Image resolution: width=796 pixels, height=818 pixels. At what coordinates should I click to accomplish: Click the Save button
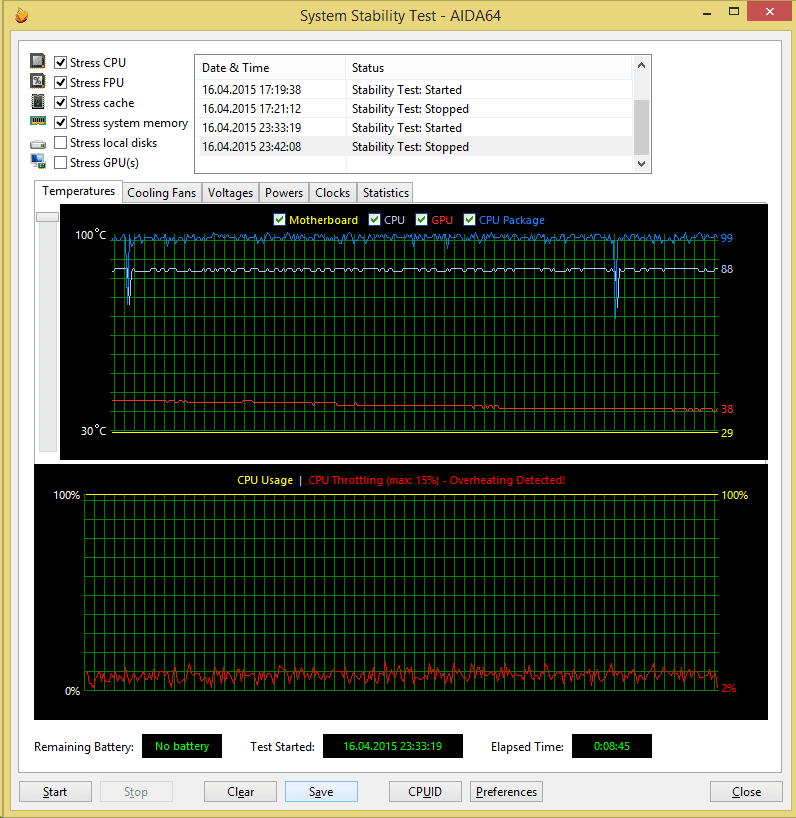(321, 791)
